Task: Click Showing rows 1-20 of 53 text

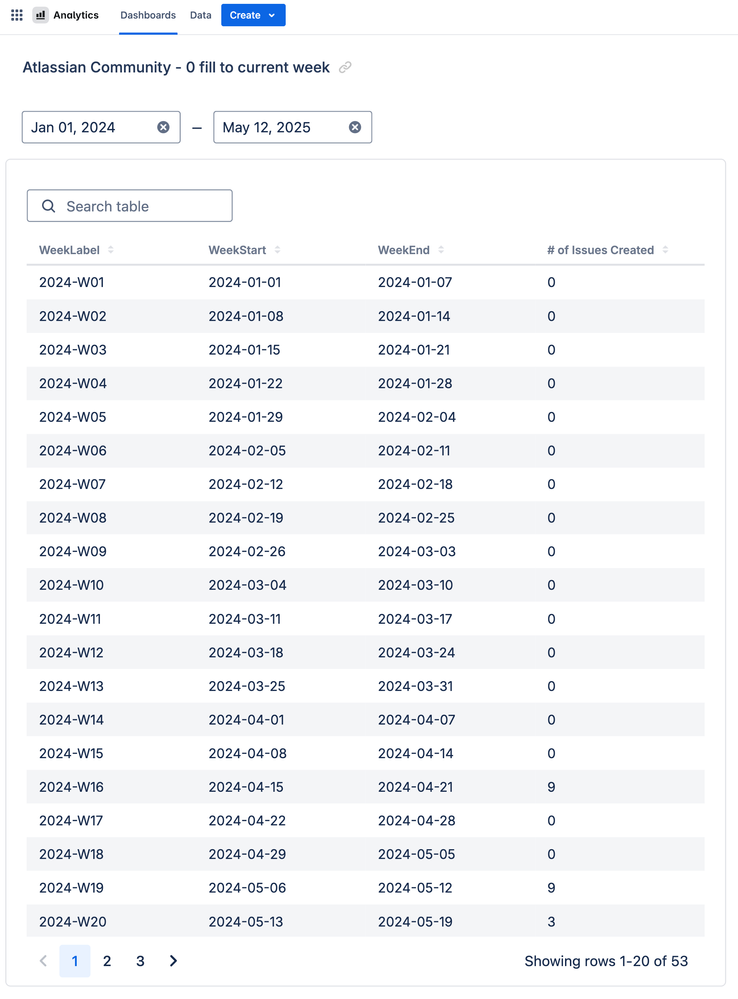Action: coord(606,961)
